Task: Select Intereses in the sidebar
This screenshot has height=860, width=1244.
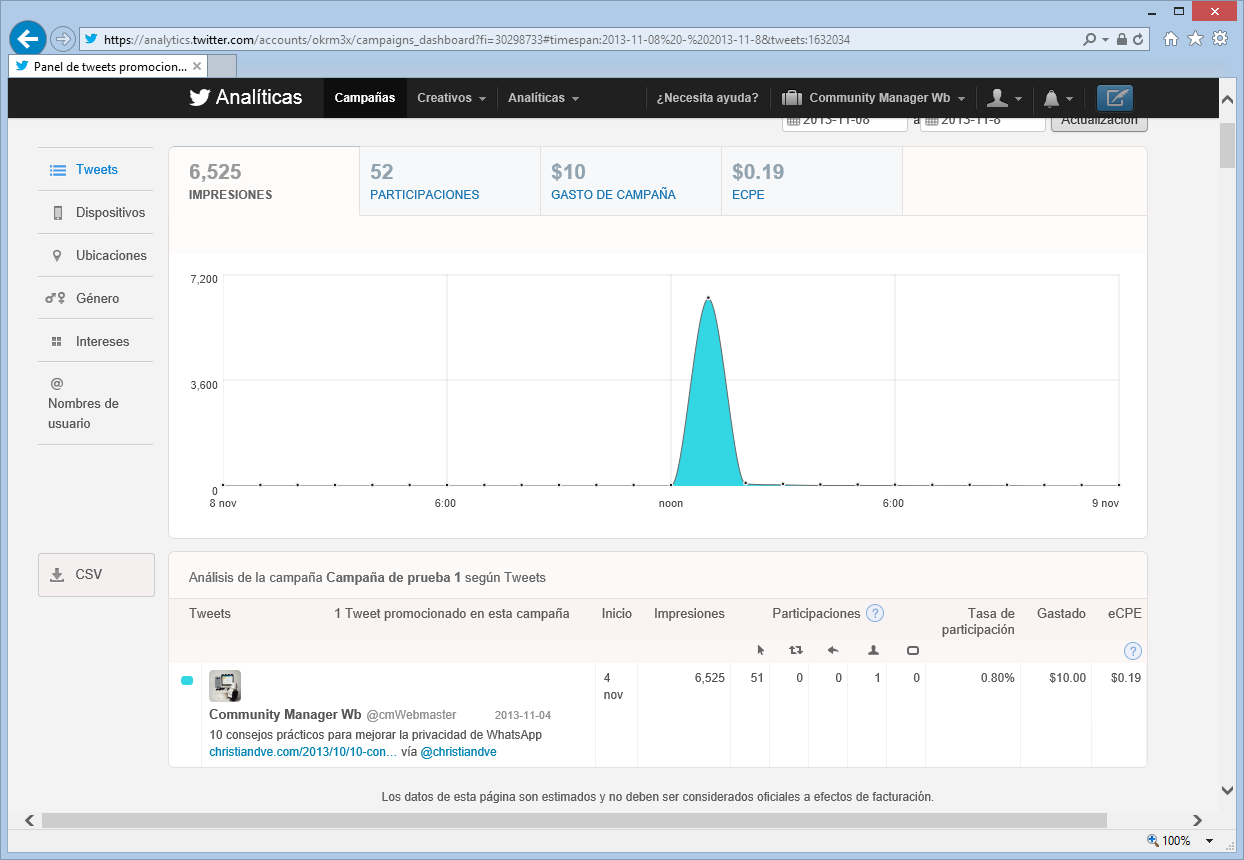Action: pos(96,342)
